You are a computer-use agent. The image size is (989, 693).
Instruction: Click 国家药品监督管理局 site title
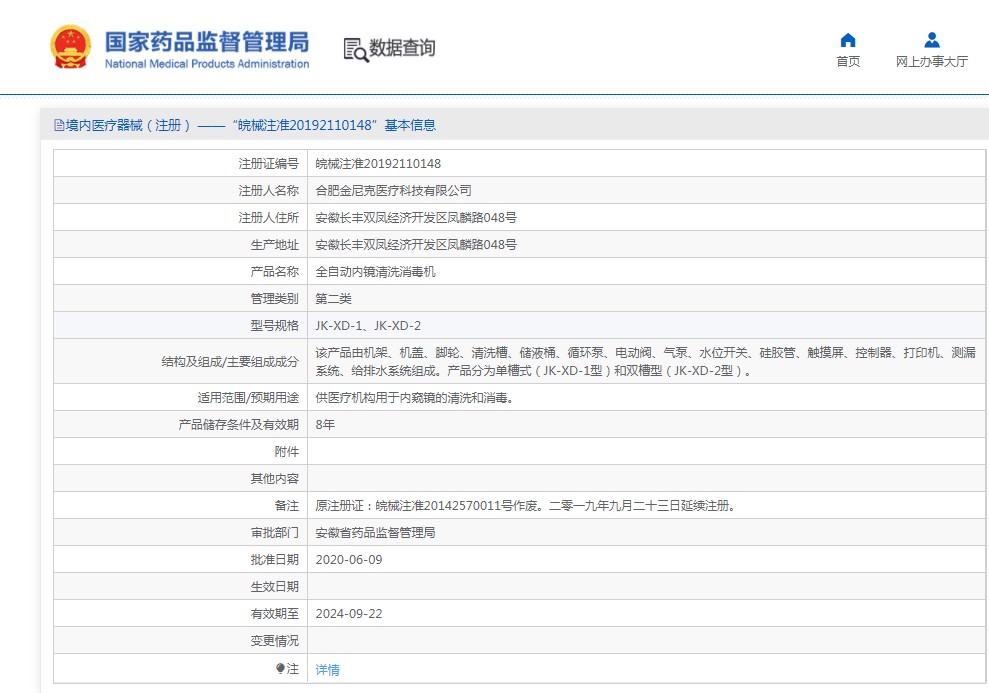207,42
